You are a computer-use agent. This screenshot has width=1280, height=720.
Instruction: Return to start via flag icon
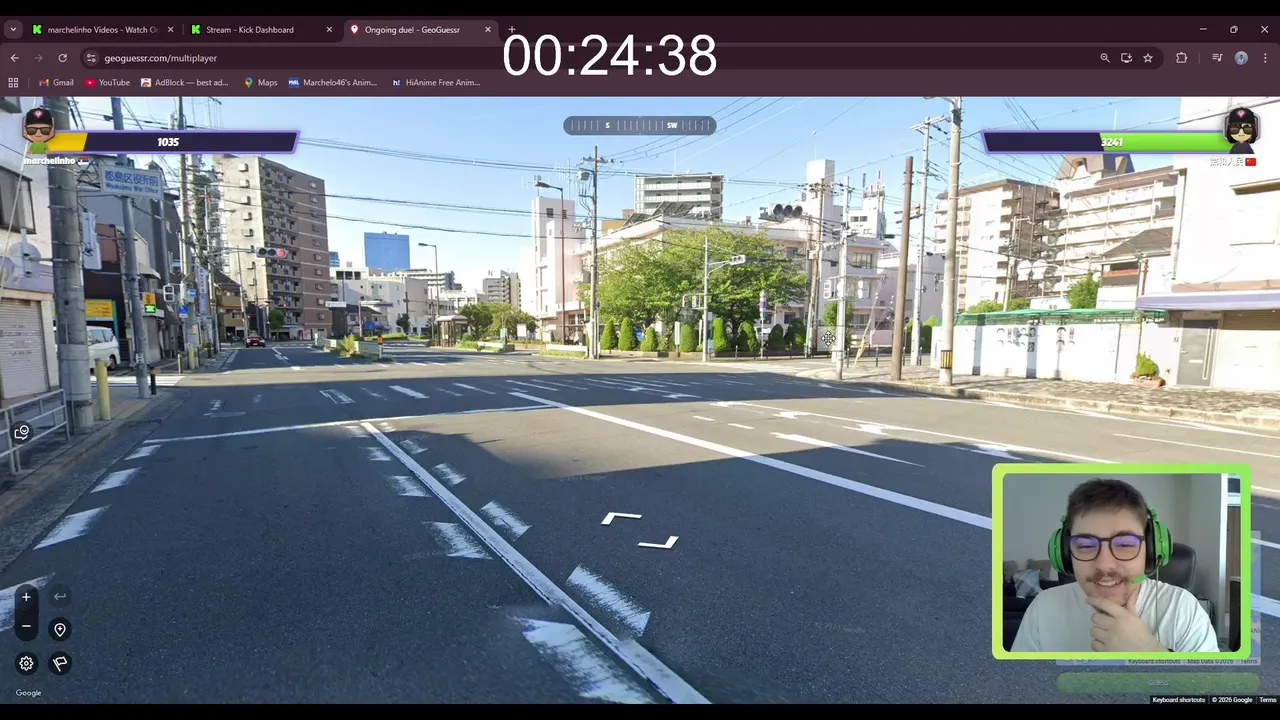coord(60,663)
